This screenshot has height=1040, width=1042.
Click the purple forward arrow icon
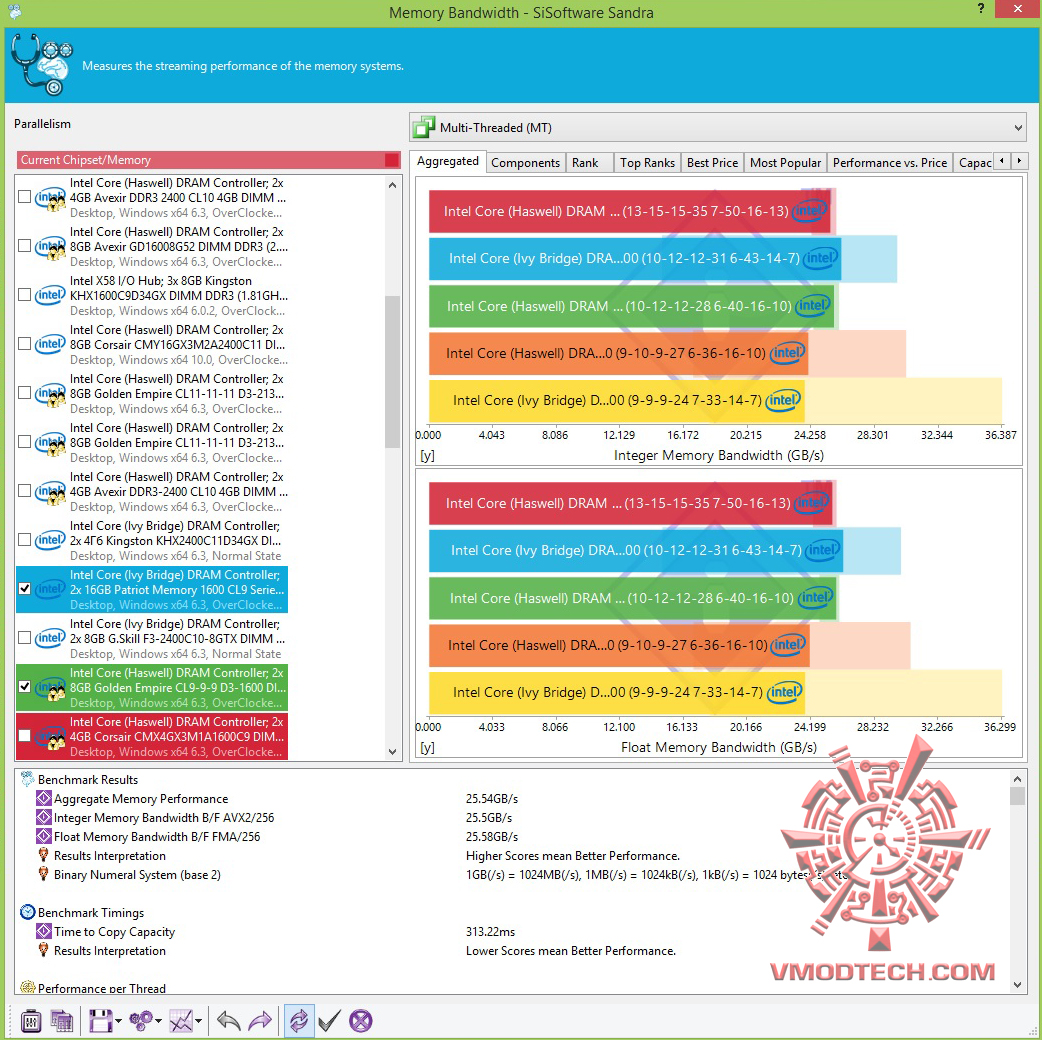click(260, 1021)
